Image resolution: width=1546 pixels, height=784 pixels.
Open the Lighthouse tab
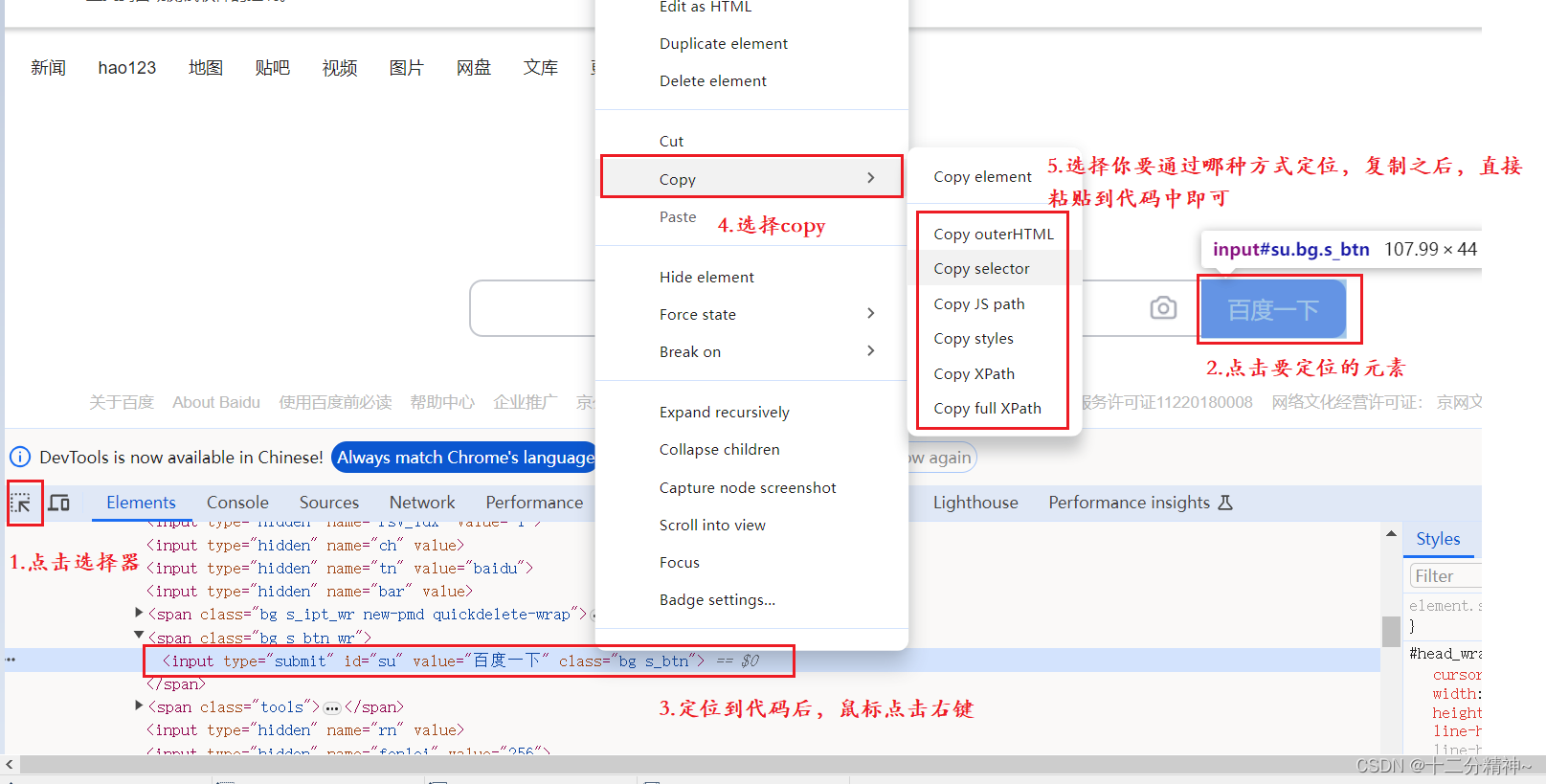point(975,503)
